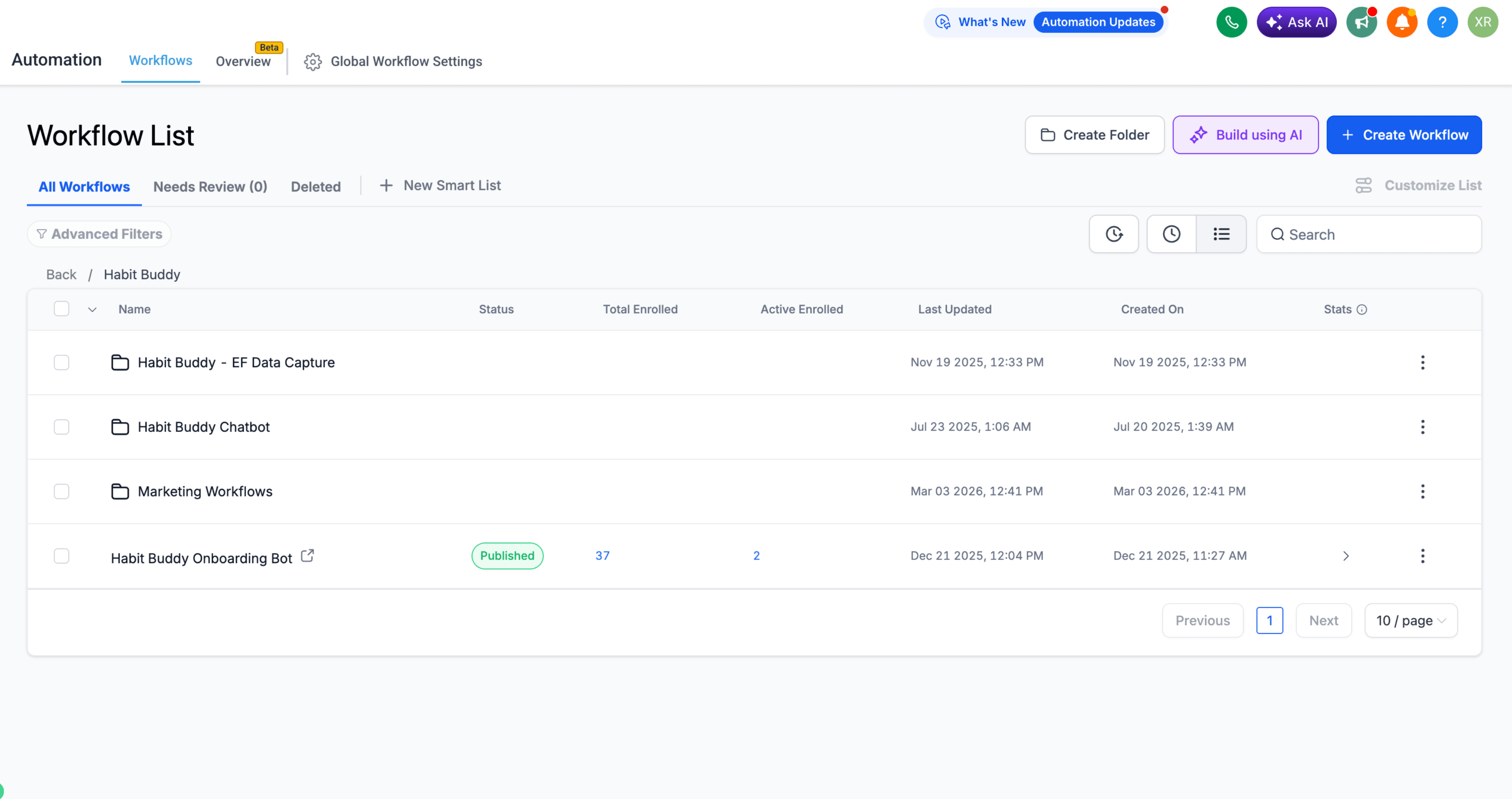The height and width of the screenshot is (799, 1512).
Task: Click the clock with arrow history icon
Action: click(1113, 234)
